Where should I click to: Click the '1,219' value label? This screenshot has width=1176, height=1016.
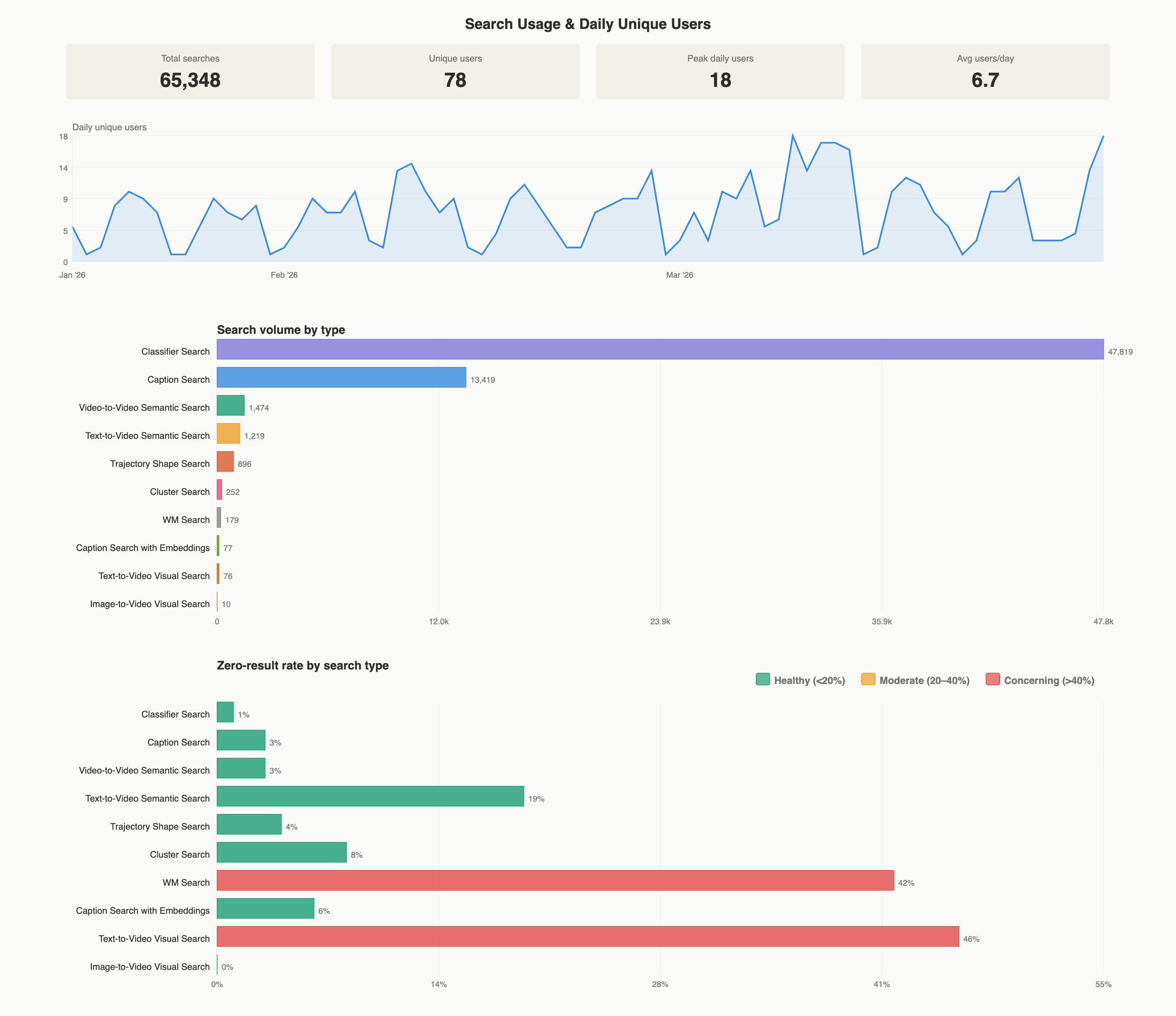(x=254, y=437)
